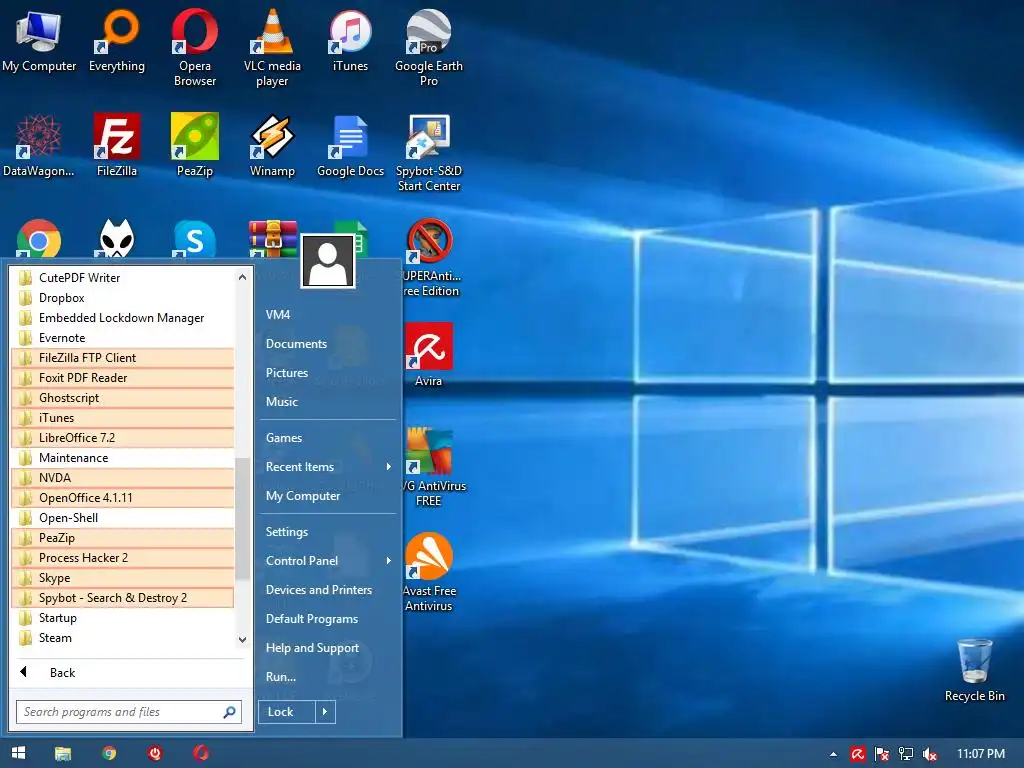Open the Google Chrome desktop icon
The width and height of the screenshot is (1024, 768).
(x=39, y=239)
